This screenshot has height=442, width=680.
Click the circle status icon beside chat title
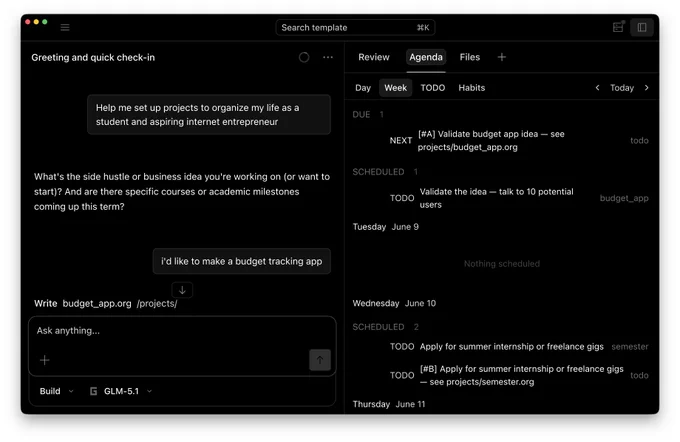point(304,57)
